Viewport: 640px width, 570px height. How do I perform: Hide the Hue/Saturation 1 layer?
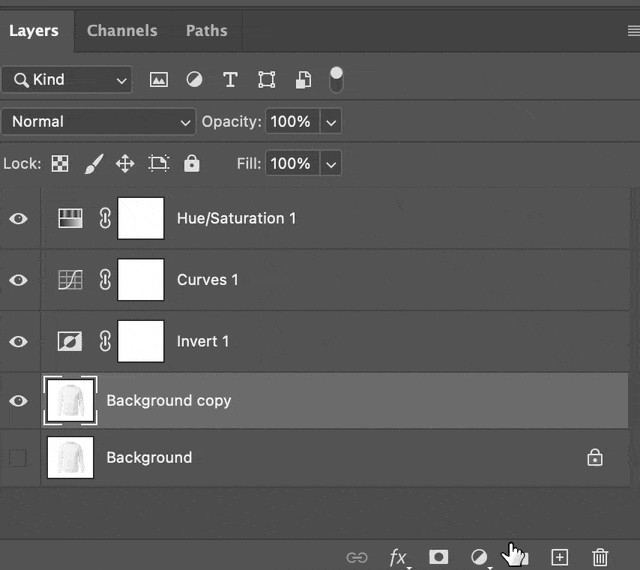[18, 218]
